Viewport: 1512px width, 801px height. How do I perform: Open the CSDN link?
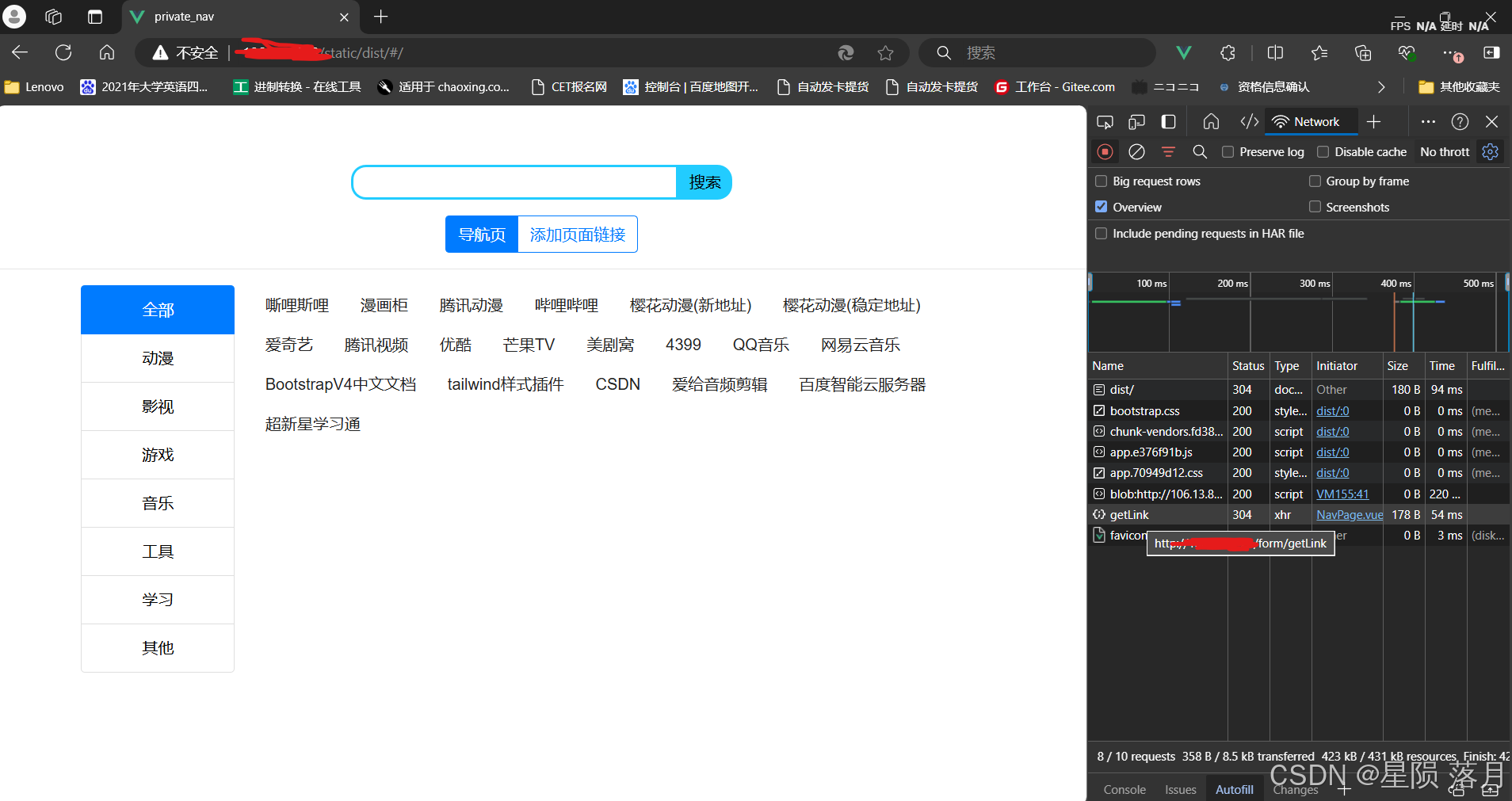[618, 384]
